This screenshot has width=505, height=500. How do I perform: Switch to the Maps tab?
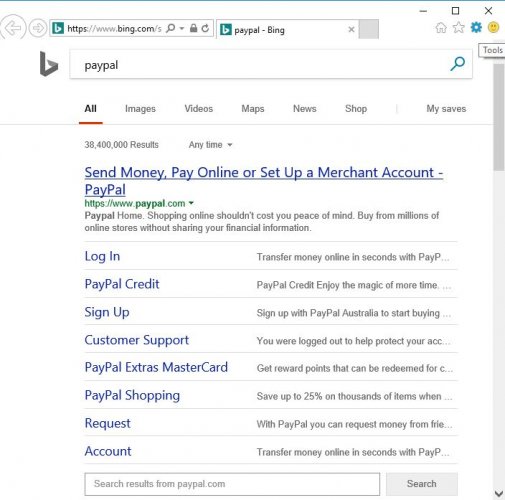[x=253, y=109]
